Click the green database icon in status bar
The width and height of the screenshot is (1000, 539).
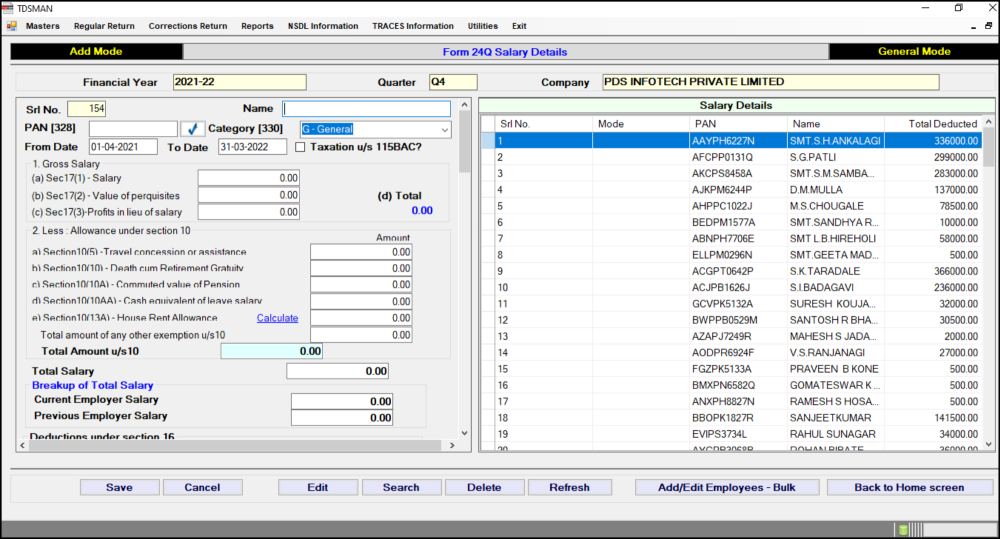[x=903, y=529]
